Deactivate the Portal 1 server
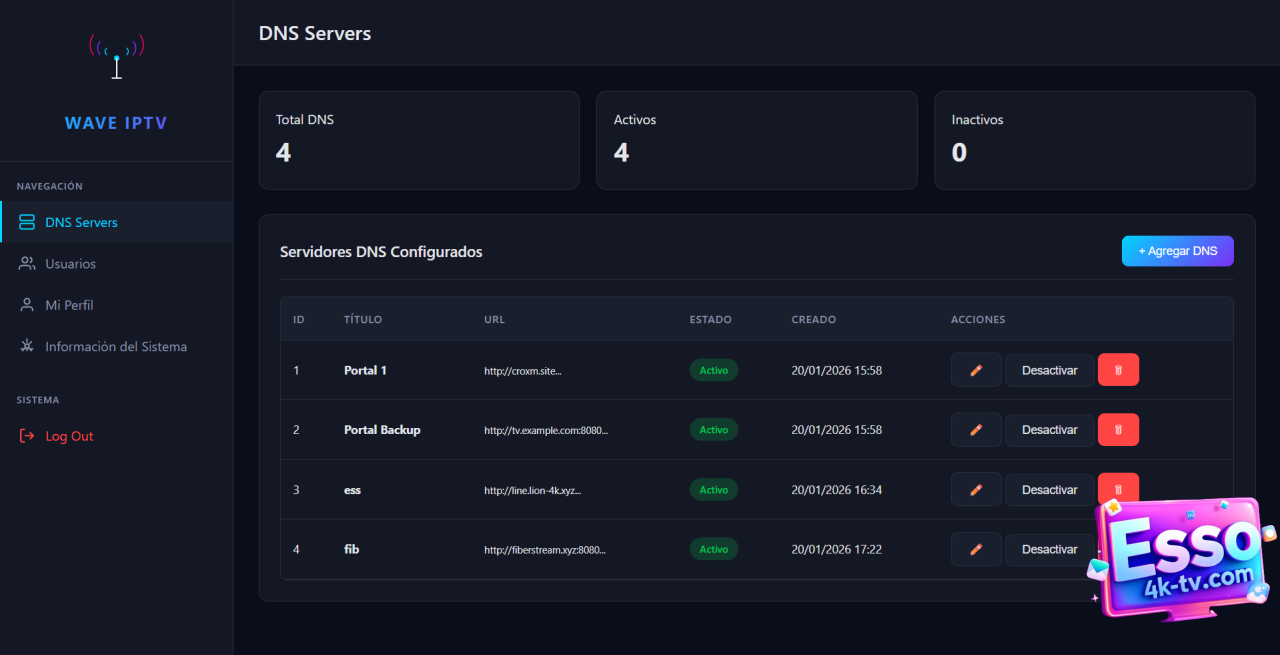Screen dimensions: 1280x655 [1049, 370]
